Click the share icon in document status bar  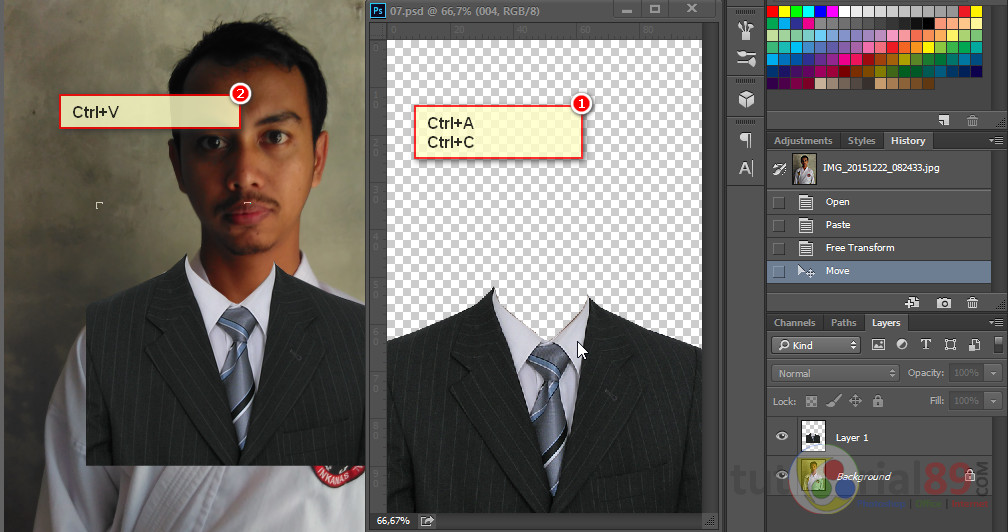point(427,520)
